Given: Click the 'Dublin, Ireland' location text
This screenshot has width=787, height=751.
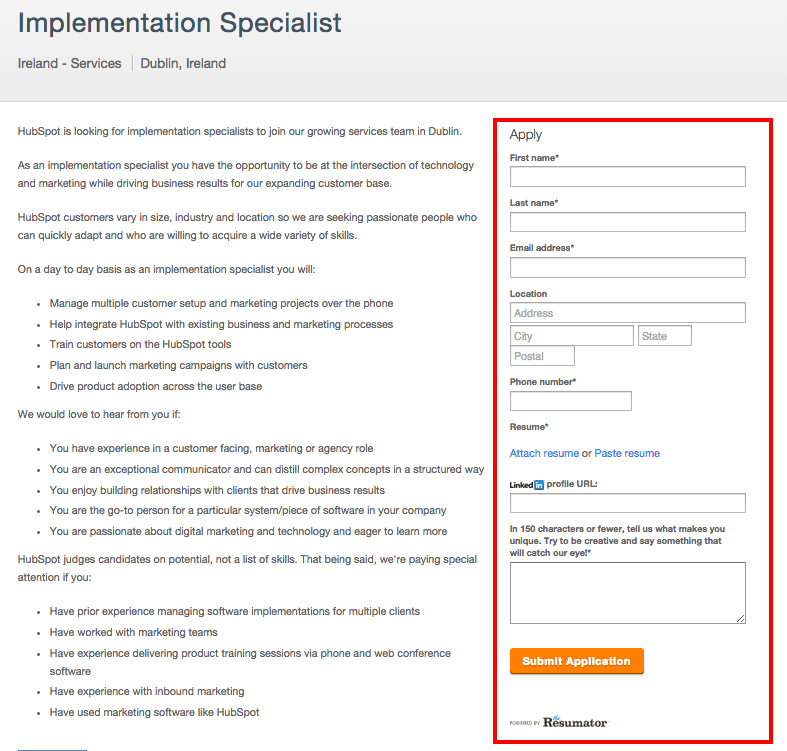Looking at the screenshot, I should pos(183,63).
